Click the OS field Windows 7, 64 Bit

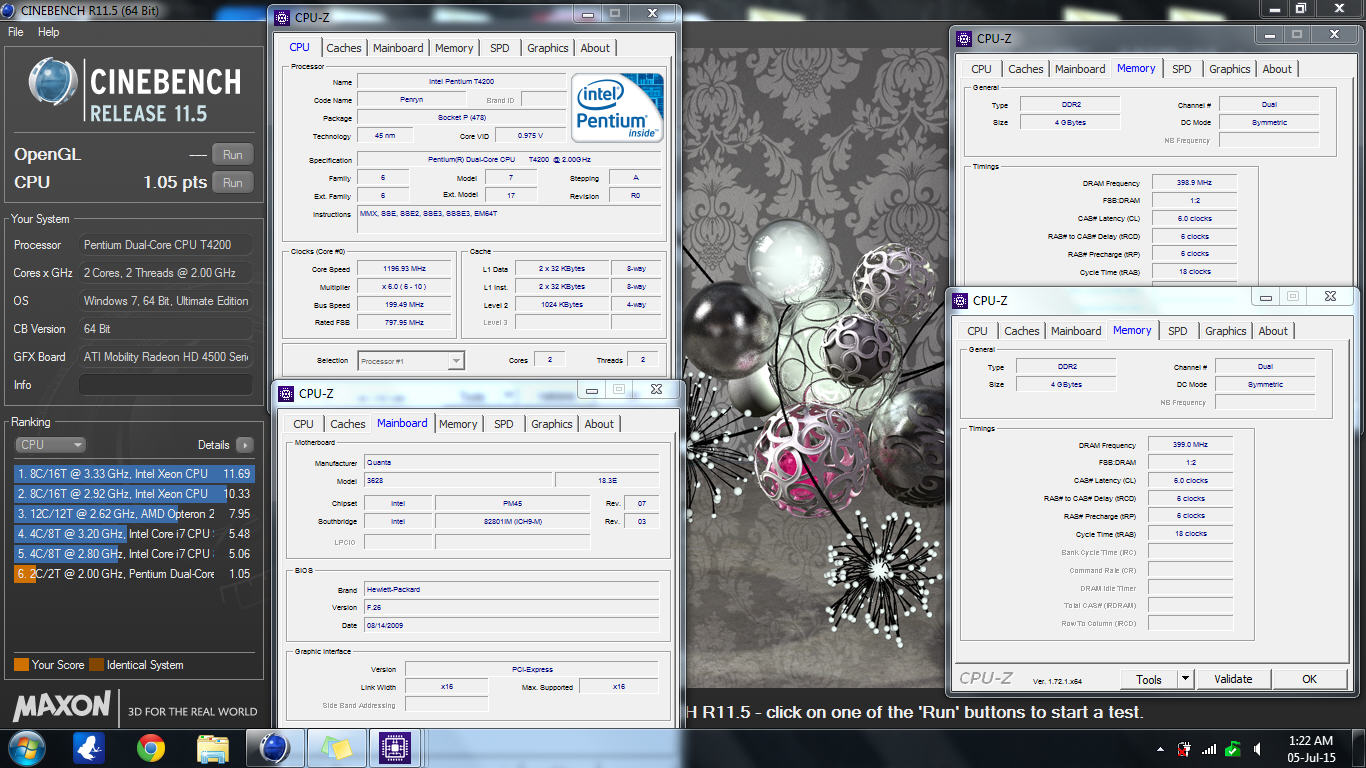(166, 301)
